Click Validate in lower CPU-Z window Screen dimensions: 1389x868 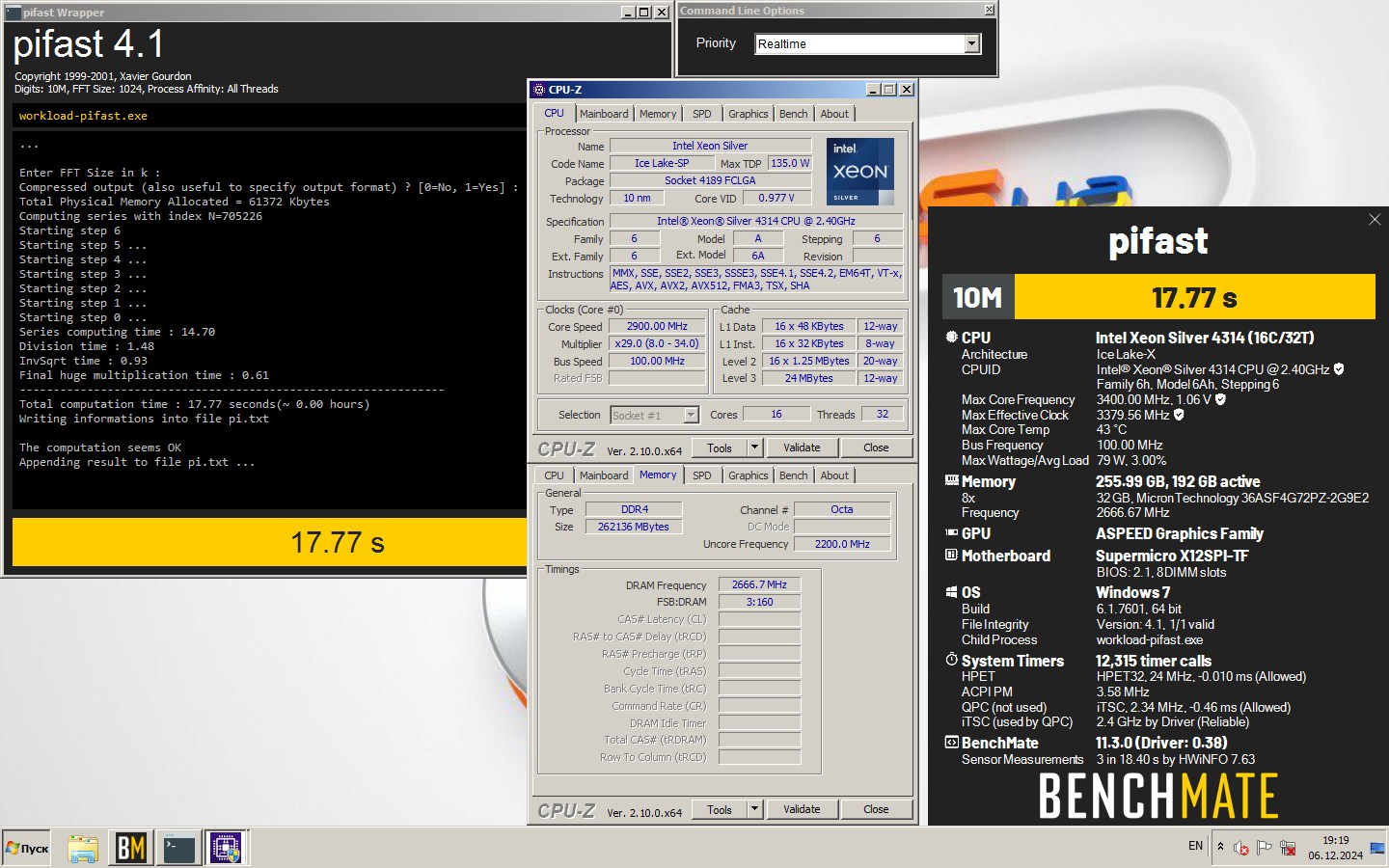pos(802,809)
